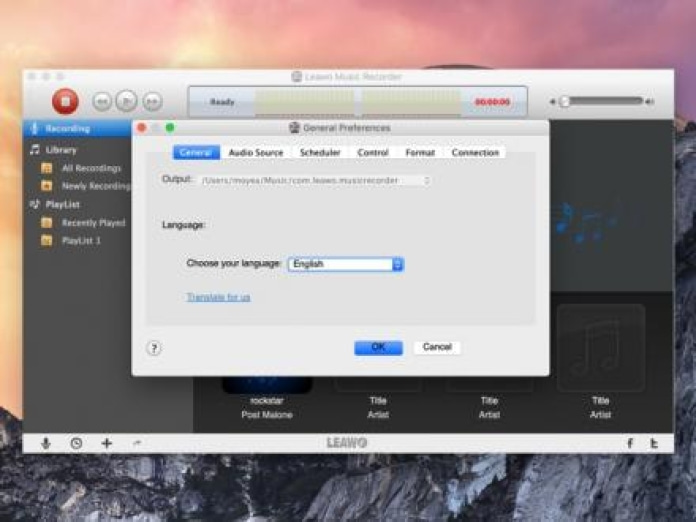Switch to the Format tab
The width and height of the screenshot is (696, 522).
pyautogui.click(x=420, y=152)
